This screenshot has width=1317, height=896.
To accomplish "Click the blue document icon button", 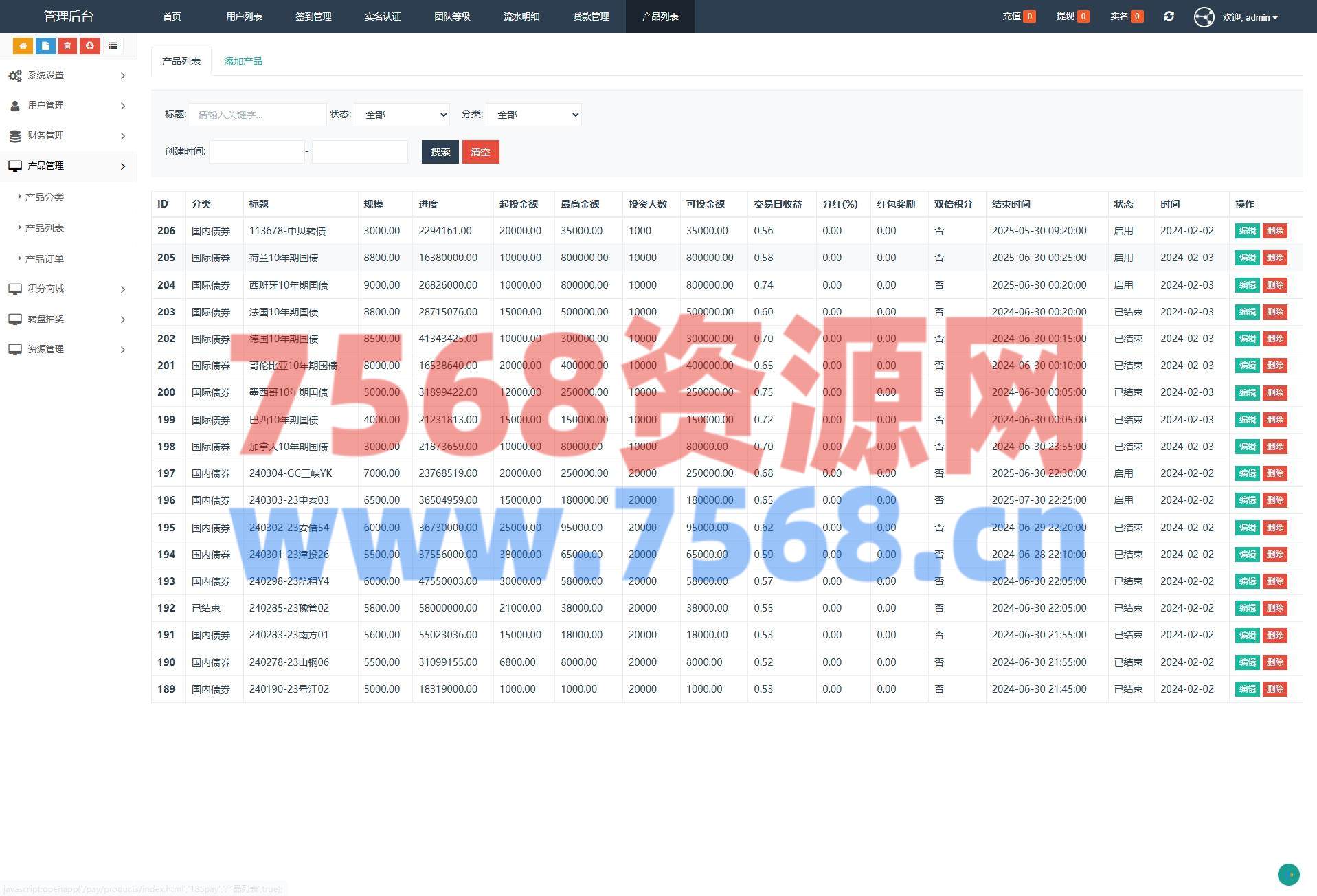I will pyautogui.click(x=45, y=46).
